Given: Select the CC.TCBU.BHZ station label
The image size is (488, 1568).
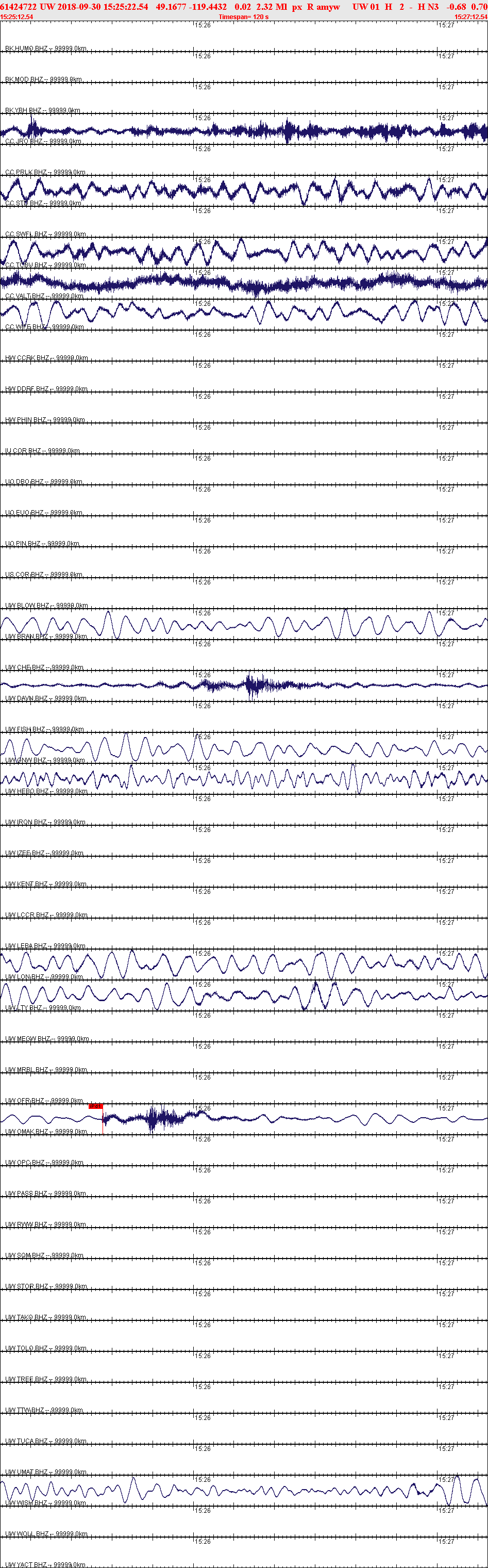Looking at the screenshot, I should tap(46, 265).
